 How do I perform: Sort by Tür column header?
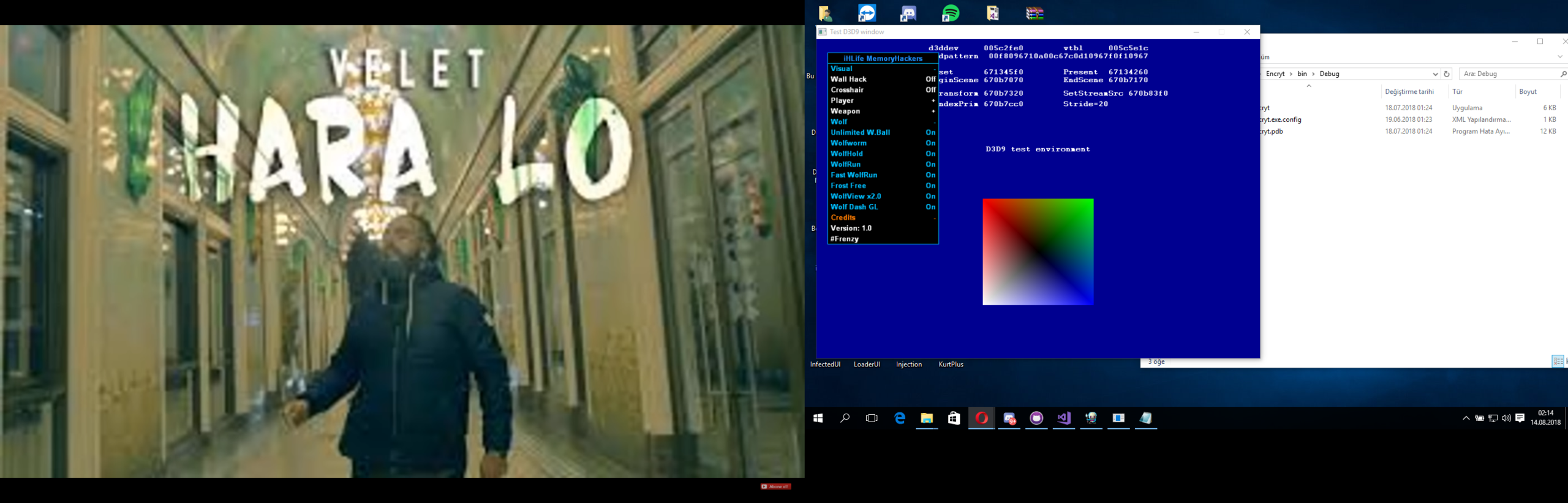click(1458, 91)
